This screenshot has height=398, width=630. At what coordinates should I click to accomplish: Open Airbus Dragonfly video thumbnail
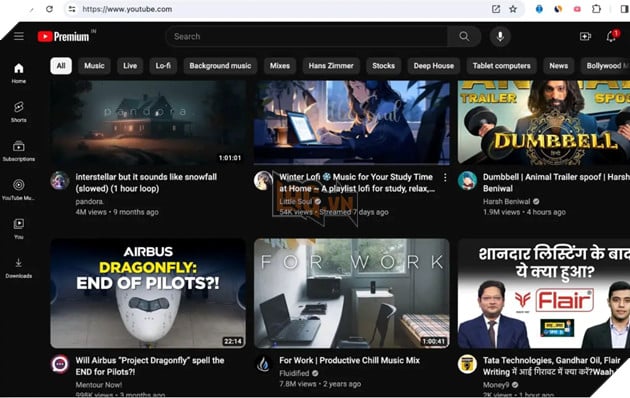(148, 293)
